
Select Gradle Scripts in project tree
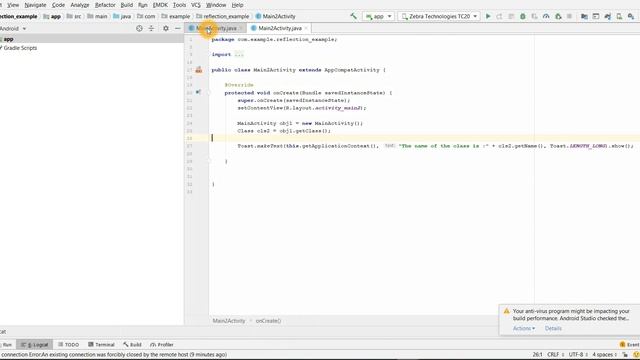coord(20,48)
